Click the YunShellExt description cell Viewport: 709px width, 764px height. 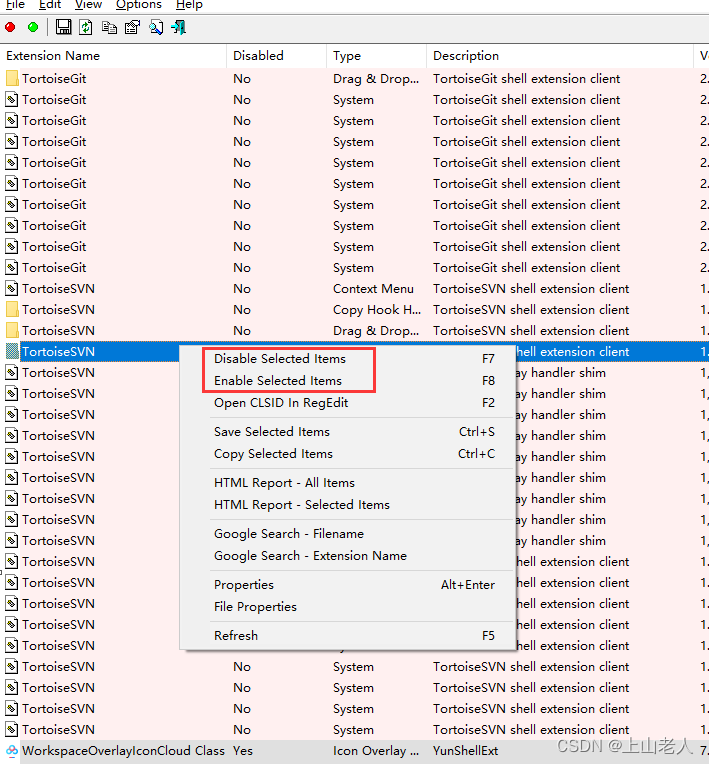465,751
